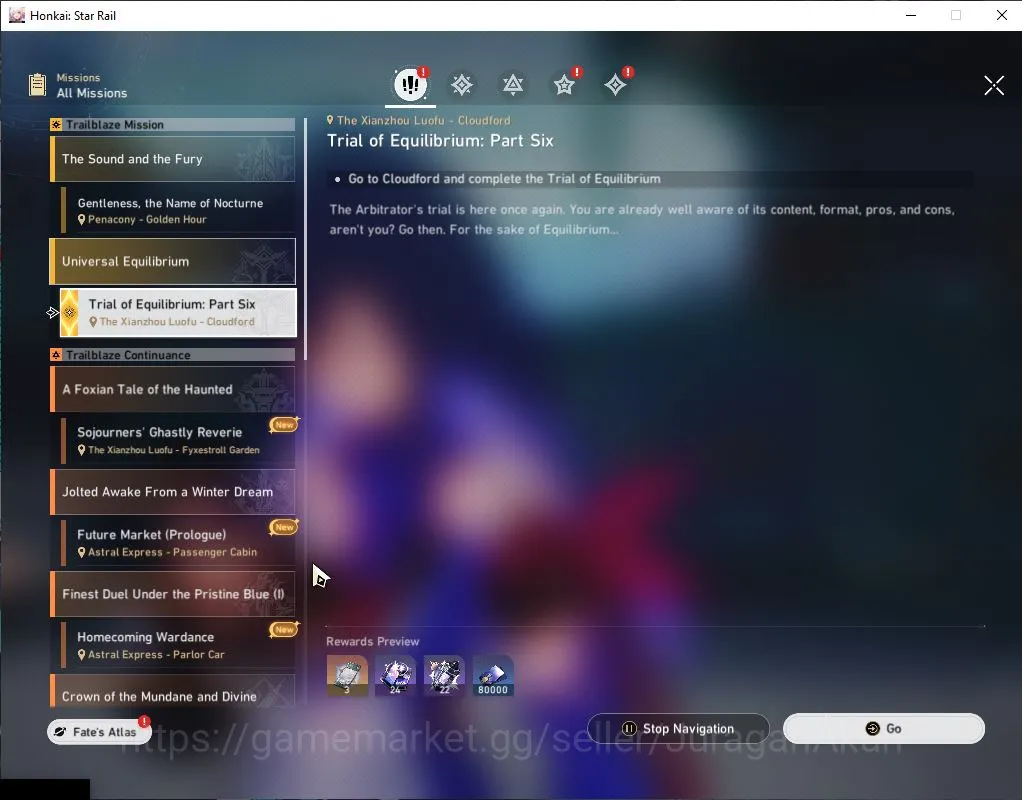
Task: Click the tracking marker icon beside Trial of Equilibrium
Action: pyautogui.click(x=53, y=313)
